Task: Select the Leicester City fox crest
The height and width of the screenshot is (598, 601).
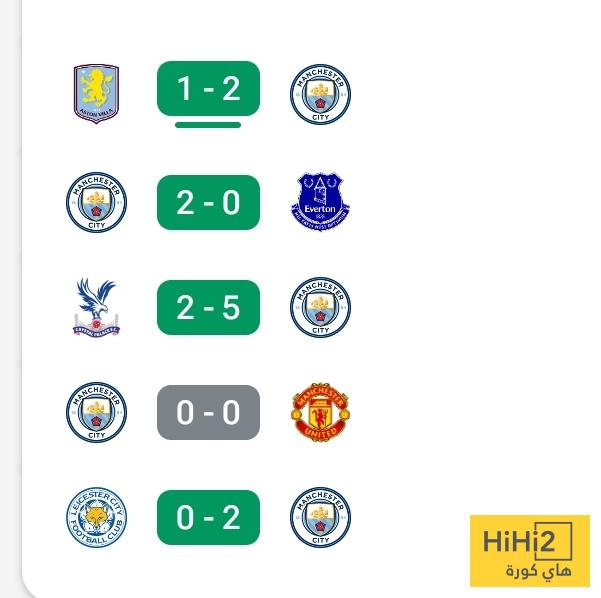Action: [x=96, y=517]
